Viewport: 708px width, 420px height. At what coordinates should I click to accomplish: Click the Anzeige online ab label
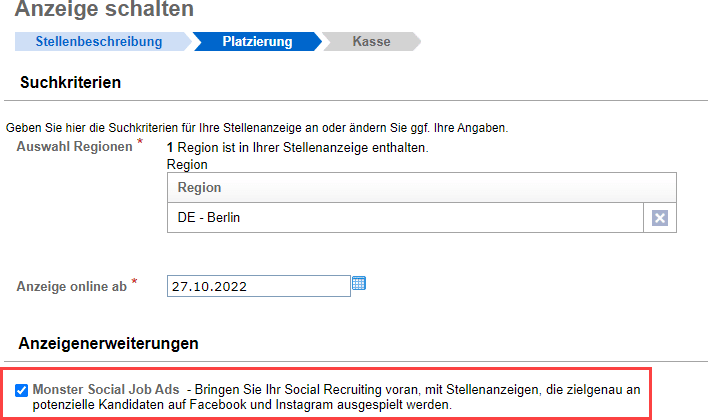pos(72,287)
